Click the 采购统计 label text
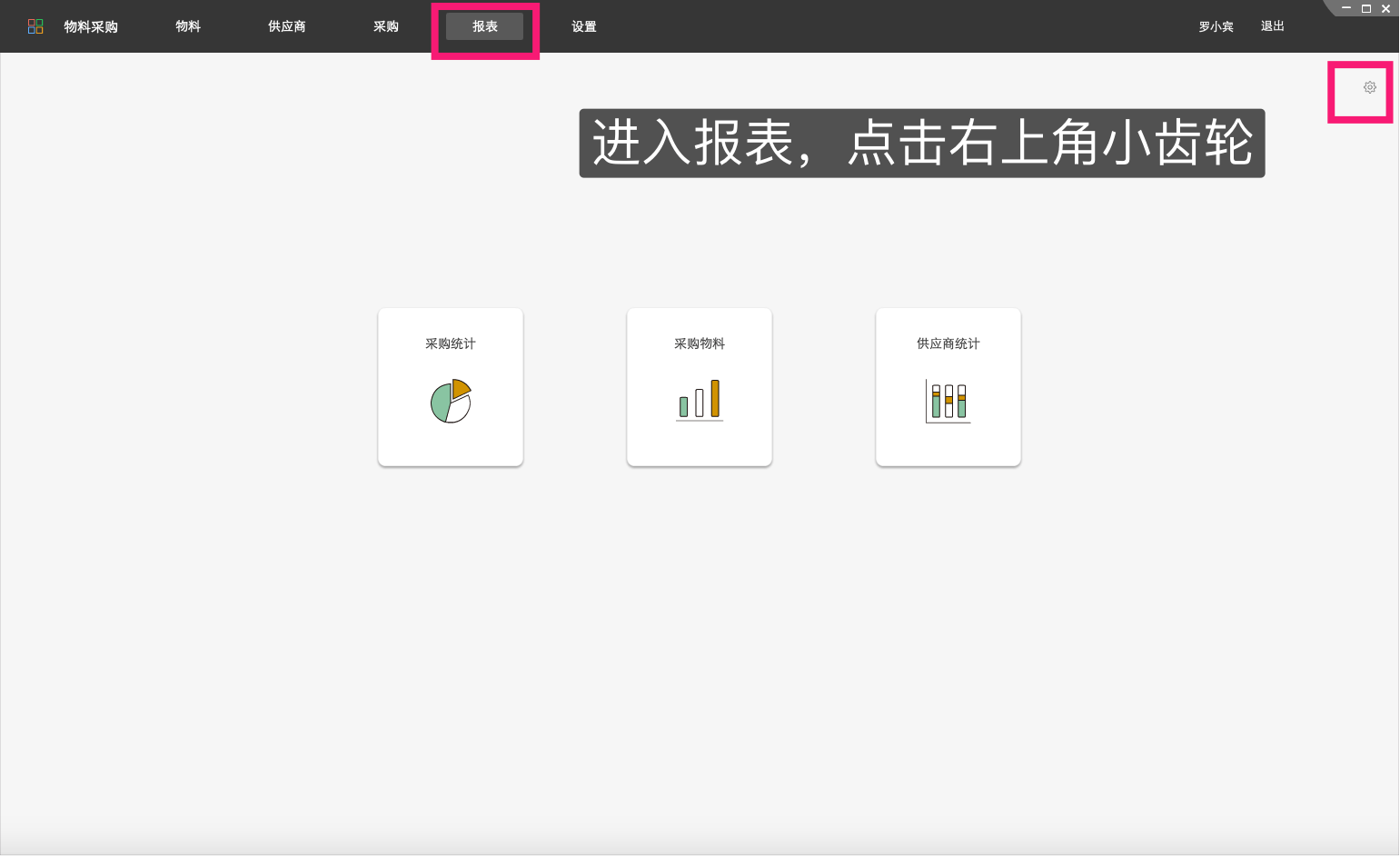 coord(450,343)
